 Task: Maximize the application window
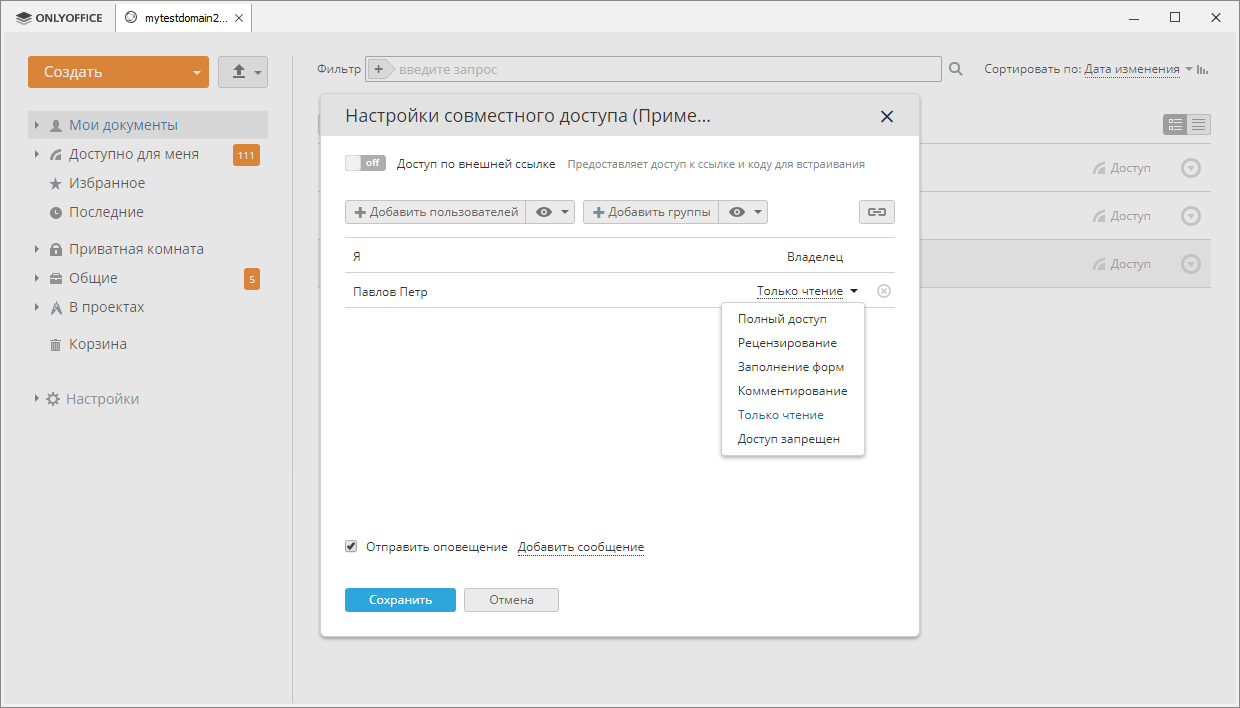point(1175,17)
